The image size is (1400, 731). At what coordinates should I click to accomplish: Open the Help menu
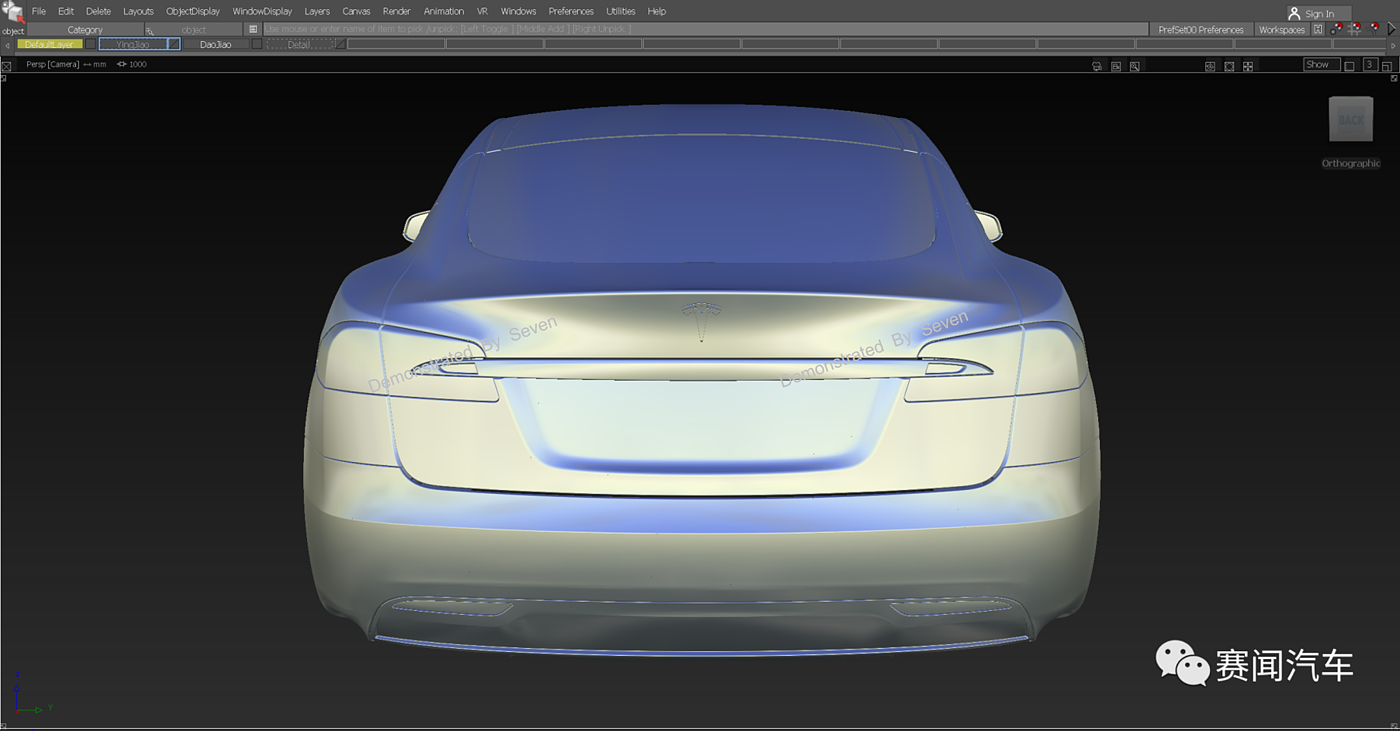tap(657, 12)
